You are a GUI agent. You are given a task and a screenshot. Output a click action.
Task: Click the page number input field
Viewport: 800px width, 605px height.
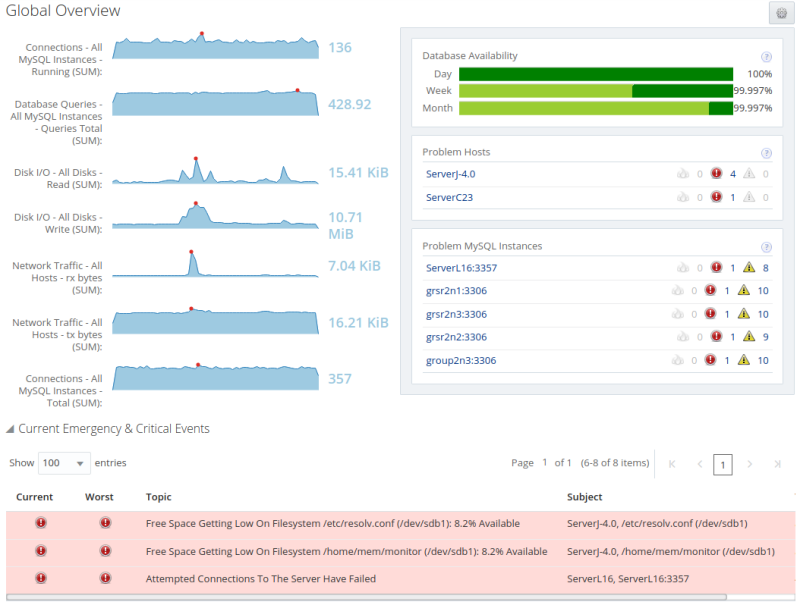coord(722,465)
